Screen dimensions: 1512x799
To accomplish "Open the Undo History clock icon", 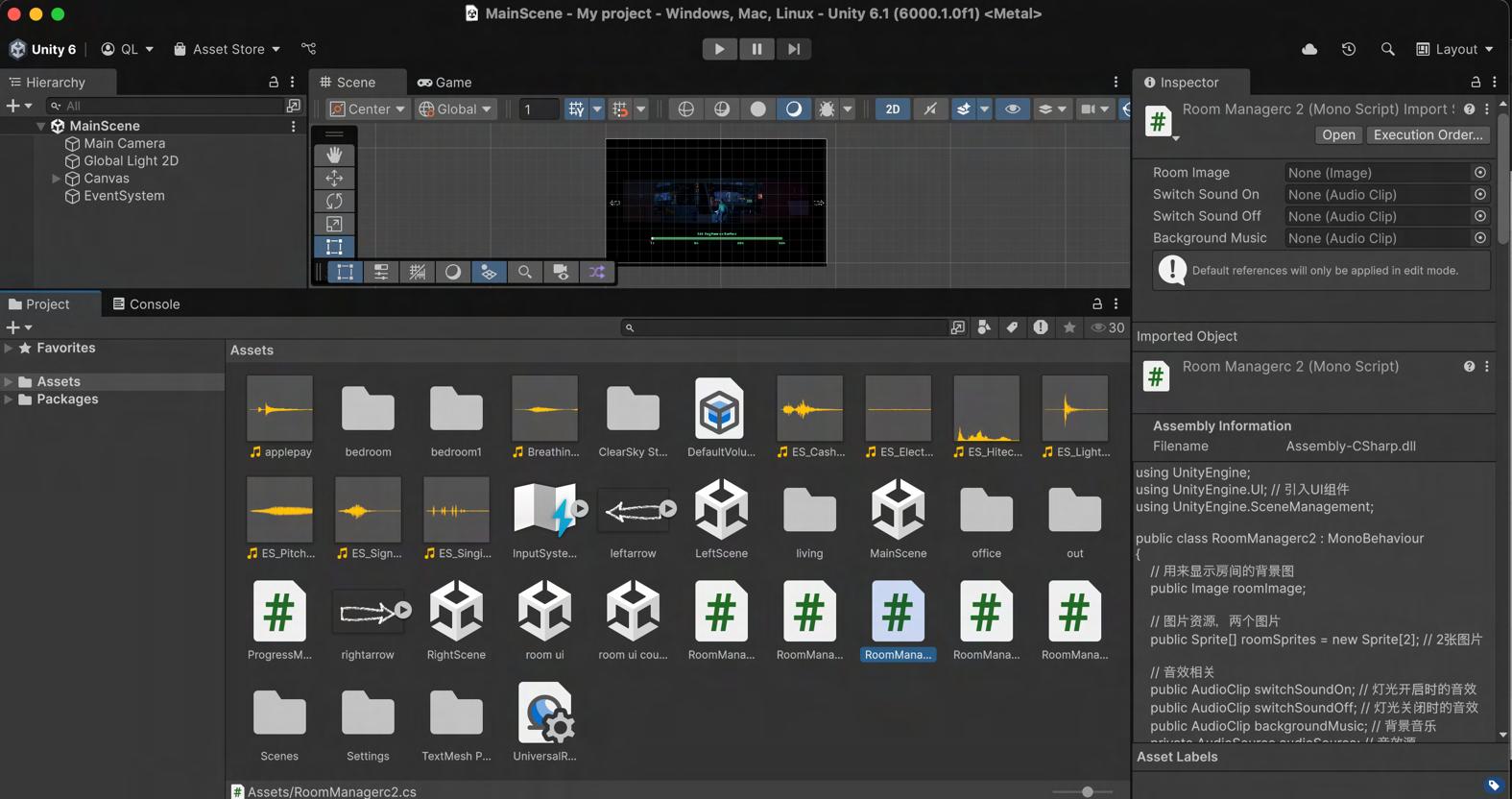I will (1349, 49).
